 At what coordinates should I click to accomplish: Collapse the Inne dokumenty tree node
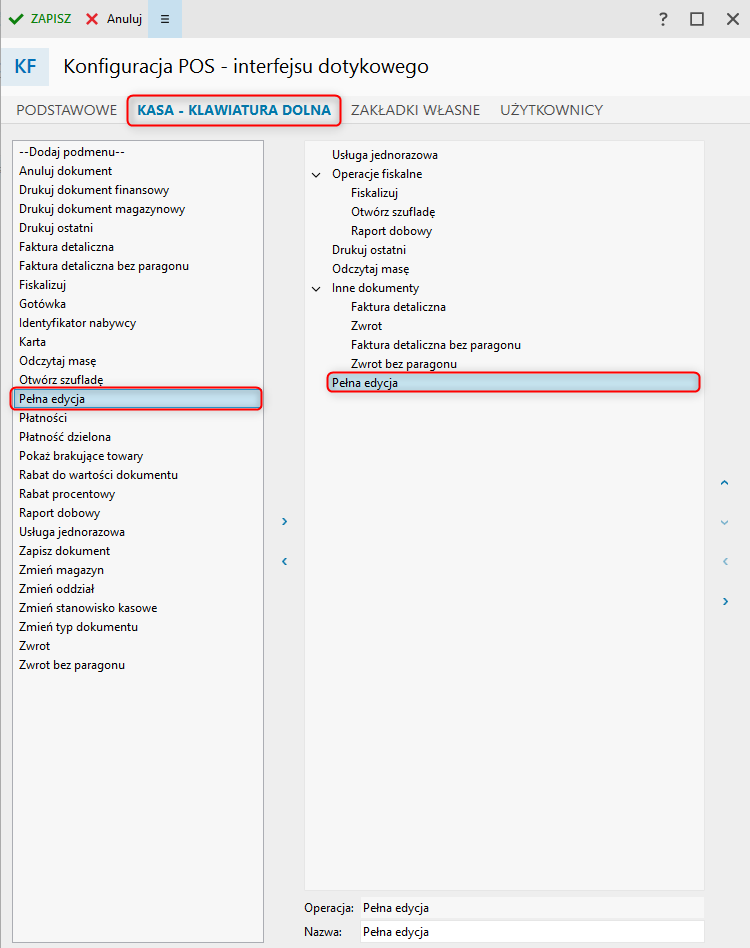[317, 289]
